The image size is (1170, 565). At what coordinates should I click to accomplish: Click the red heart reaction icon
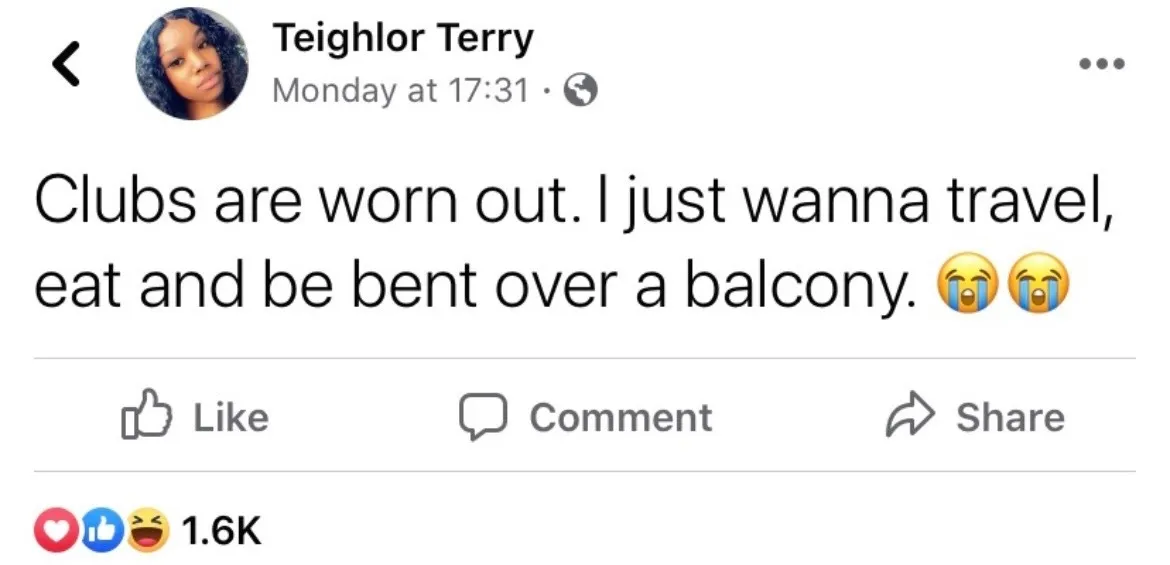coord(55,531)
